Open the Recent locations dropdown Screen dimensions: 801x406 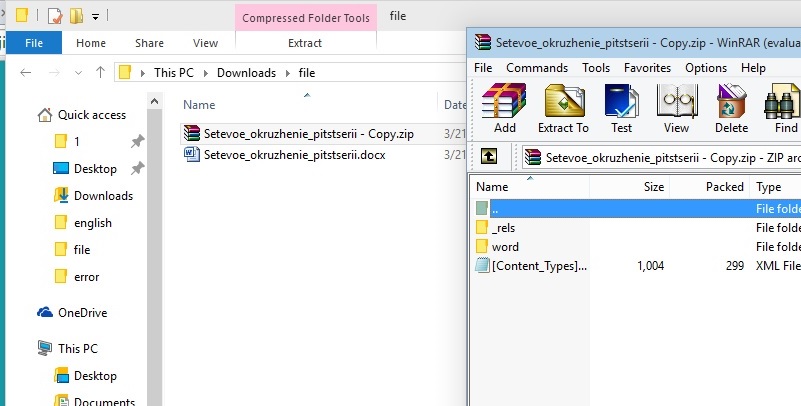[x=78, y=73]
